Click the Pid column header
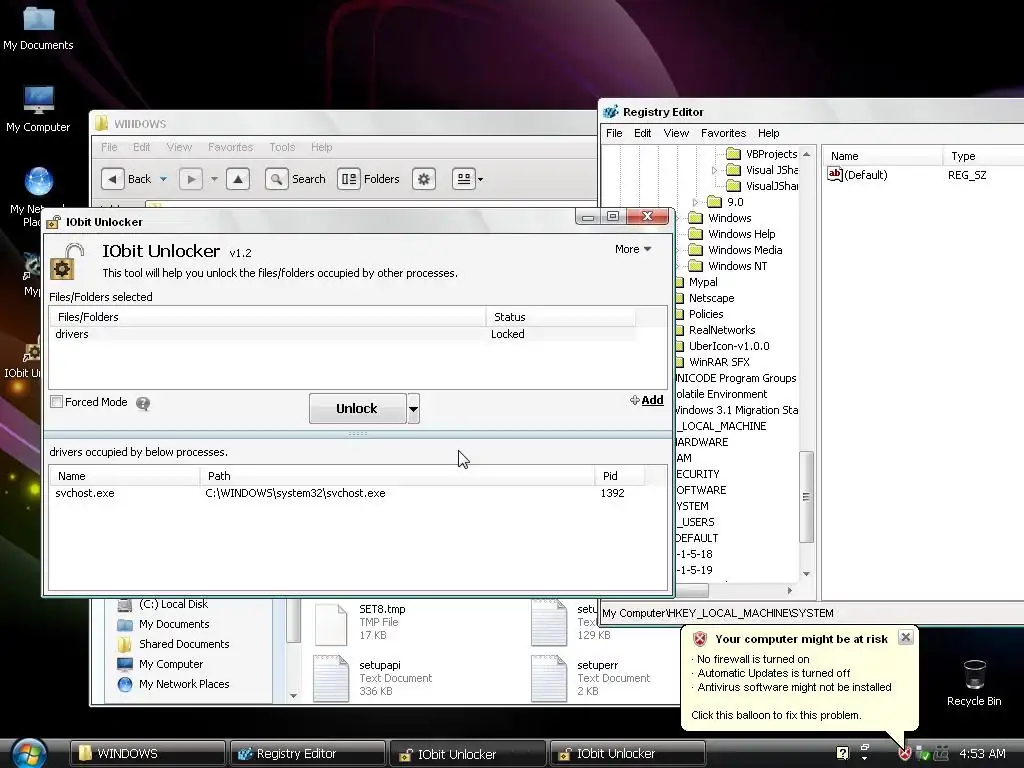1024x768 pixels. point(619,476)
